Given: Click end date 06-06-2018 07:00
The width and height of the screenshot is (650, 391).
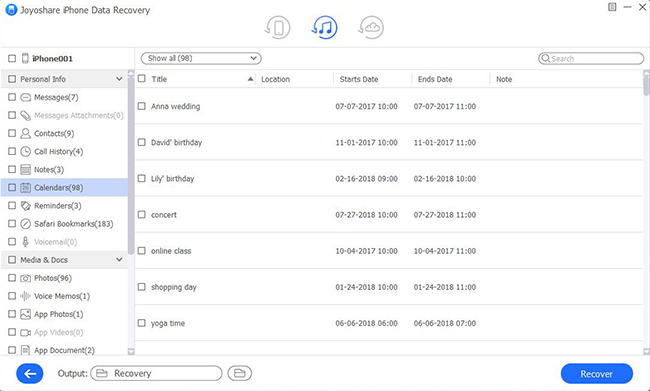Looking at the screenshot, I should click(x=445, y=323).
